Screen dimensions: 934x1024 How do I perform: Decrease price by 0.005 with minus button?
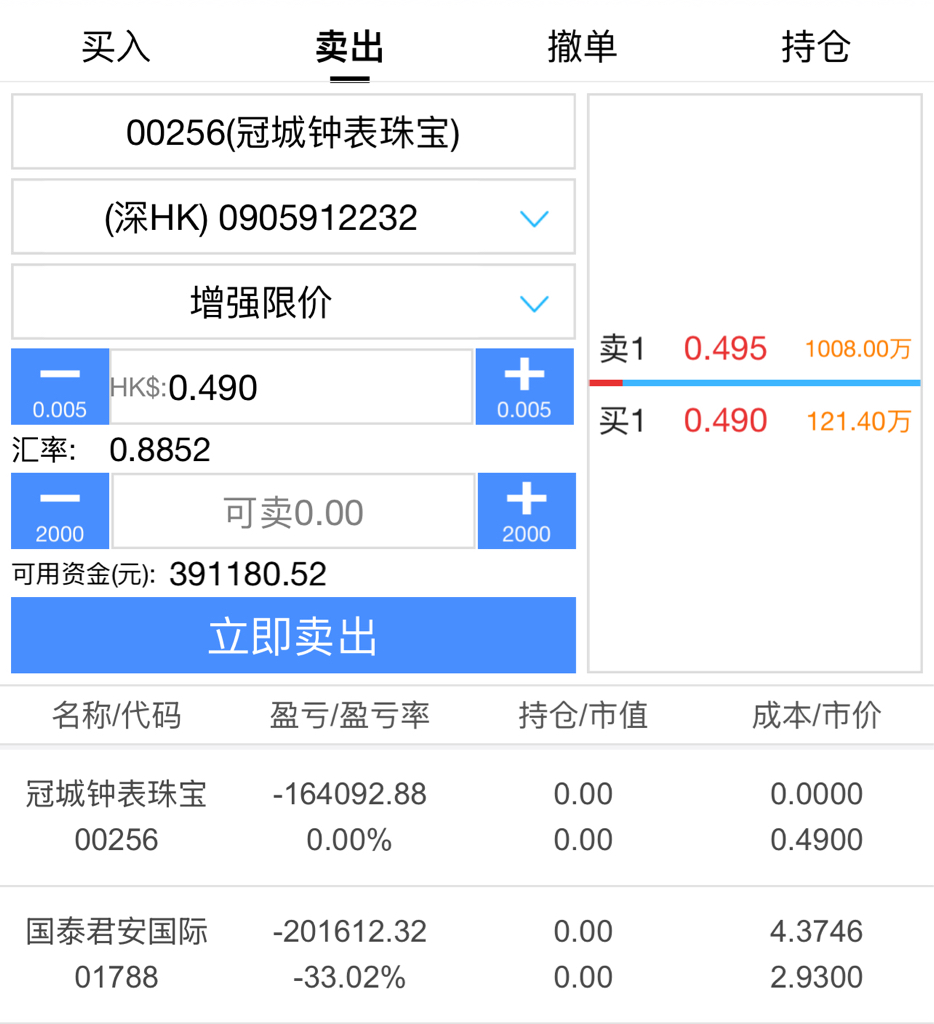pyautogui.click(x=60, y=387)
